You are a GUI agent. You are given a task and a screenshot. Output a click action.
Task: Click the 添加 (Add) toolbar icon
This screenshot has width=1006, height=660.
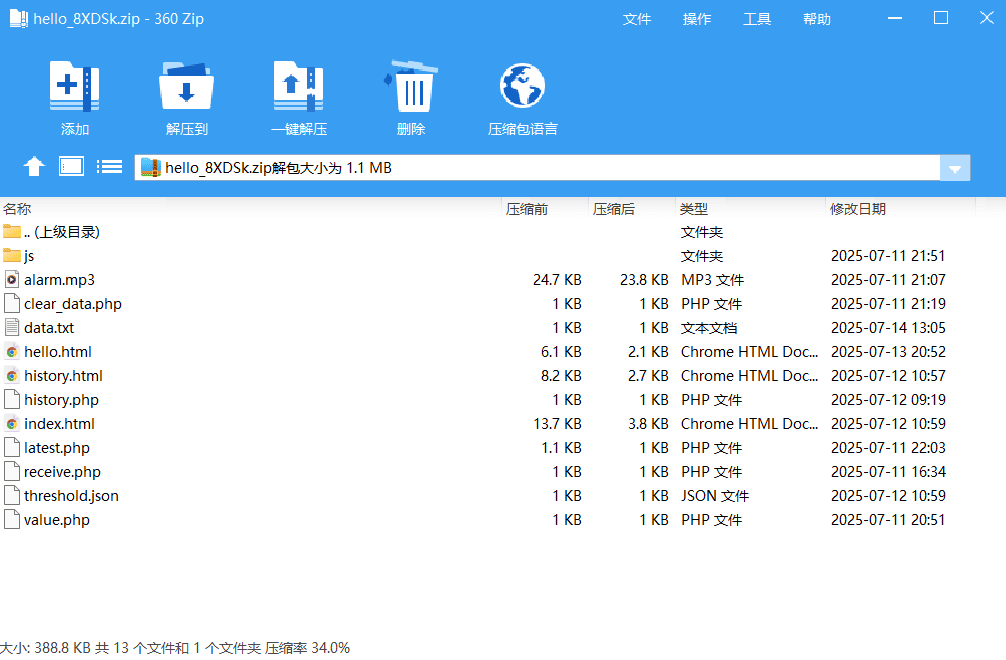pyautogui.click(x=74, y=87)
